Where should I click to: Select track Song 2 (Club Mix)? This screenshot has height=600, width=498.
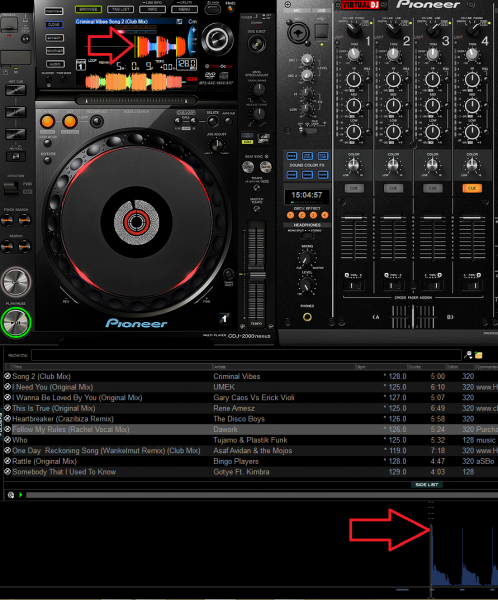[x=251, y=377]
